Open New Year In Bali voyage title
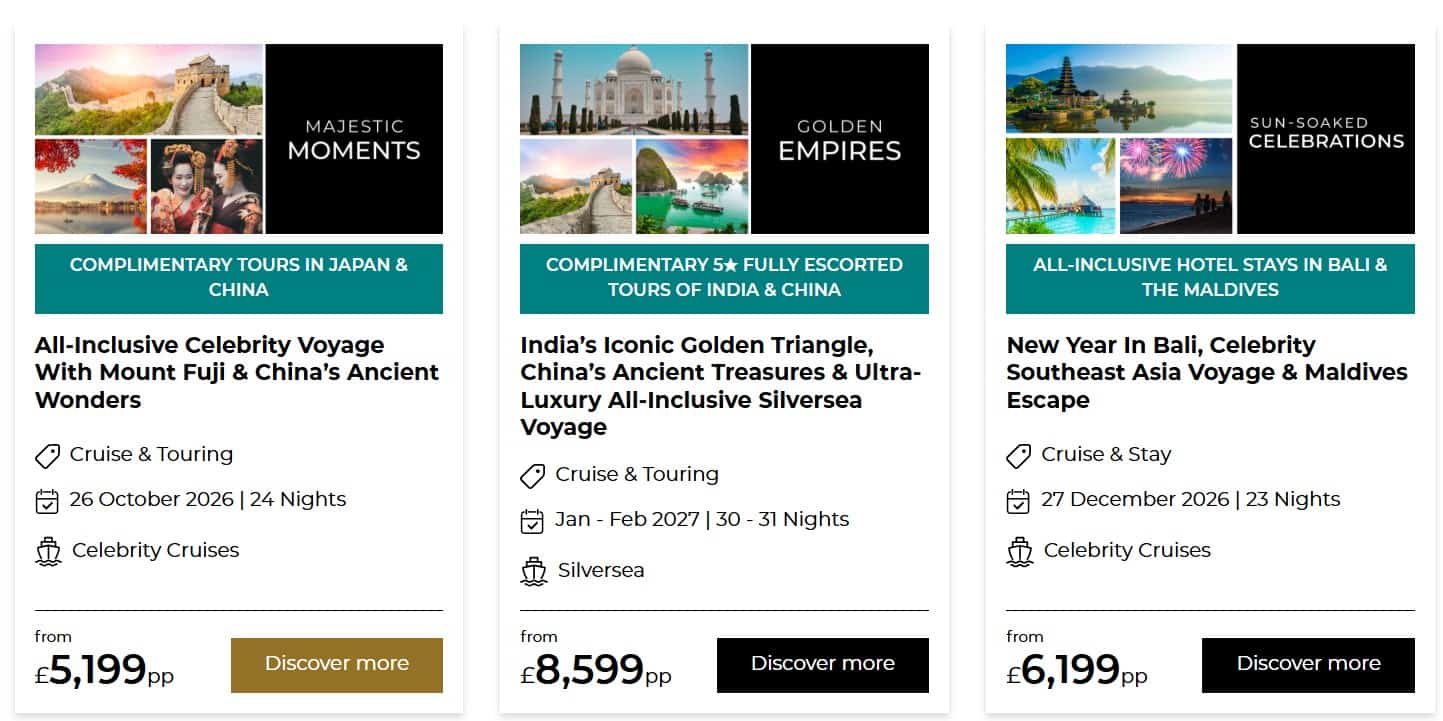 [1207, 372]
